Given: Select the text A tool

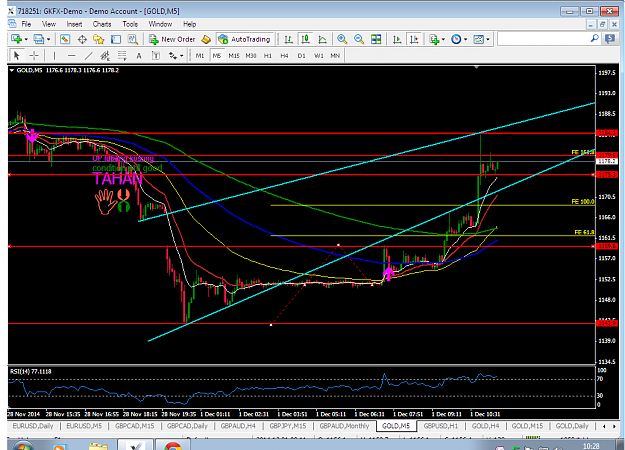Looking at the screenshot, I should coord(139,56).
